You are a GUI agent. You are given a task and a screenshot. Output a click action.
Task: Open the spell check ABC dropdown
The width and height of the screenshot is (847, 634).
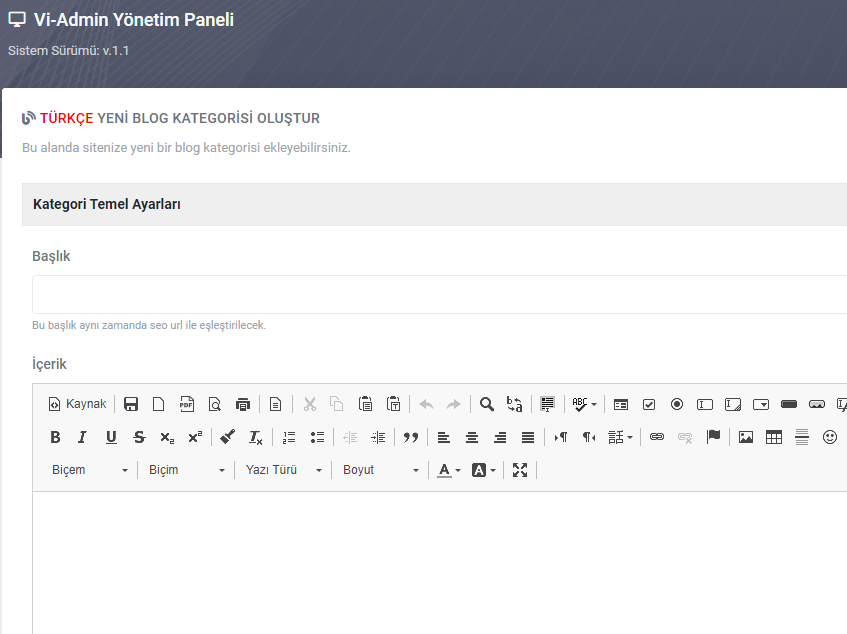pyautogui.click(x=584, y=404)
